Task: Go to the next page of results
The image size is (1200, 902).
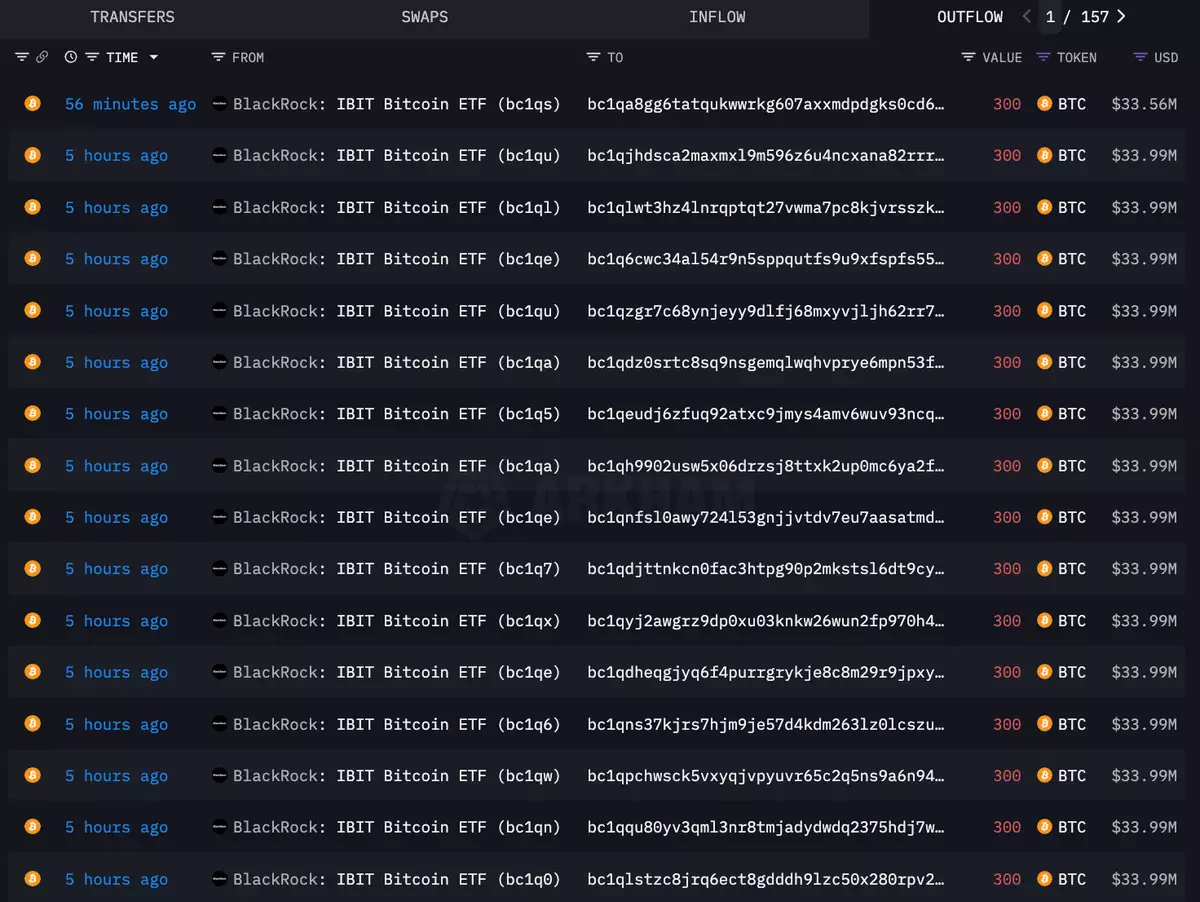Action: 1121,17
